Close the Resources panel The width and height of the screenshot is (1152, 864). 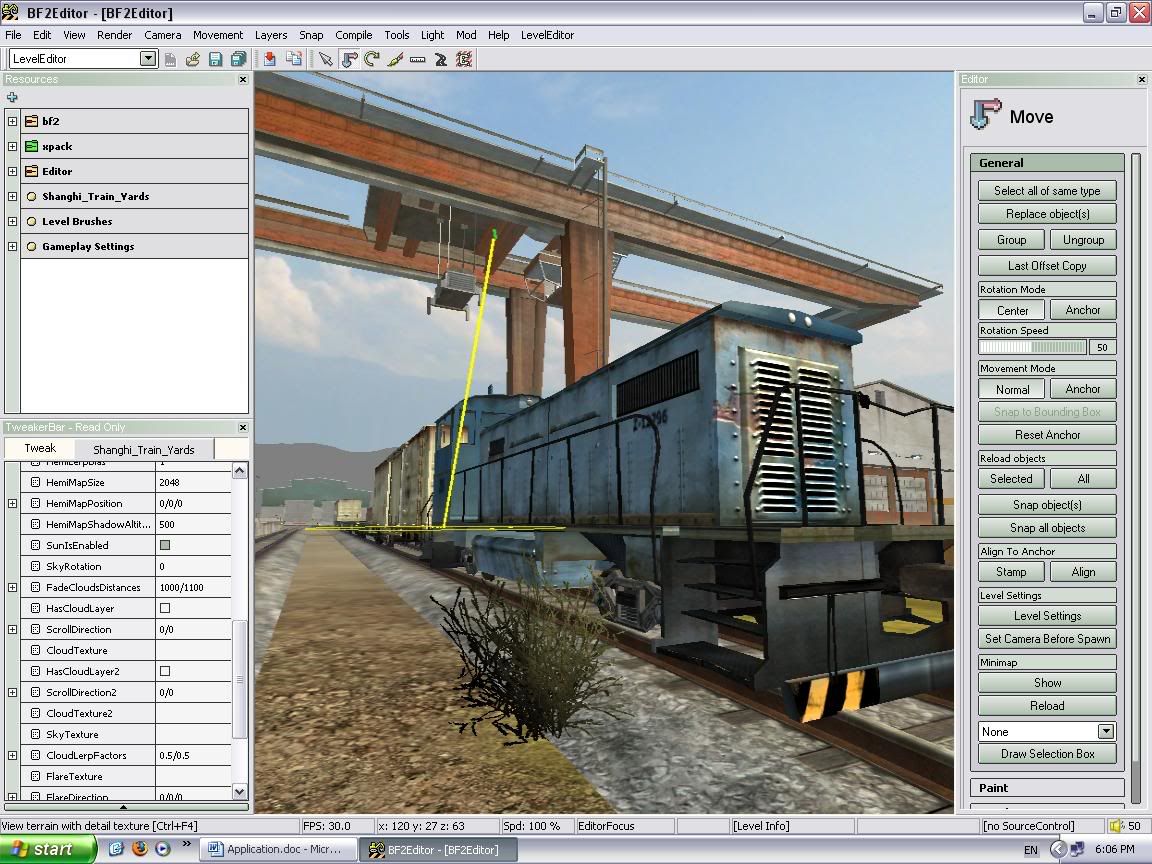pos(243,79)
